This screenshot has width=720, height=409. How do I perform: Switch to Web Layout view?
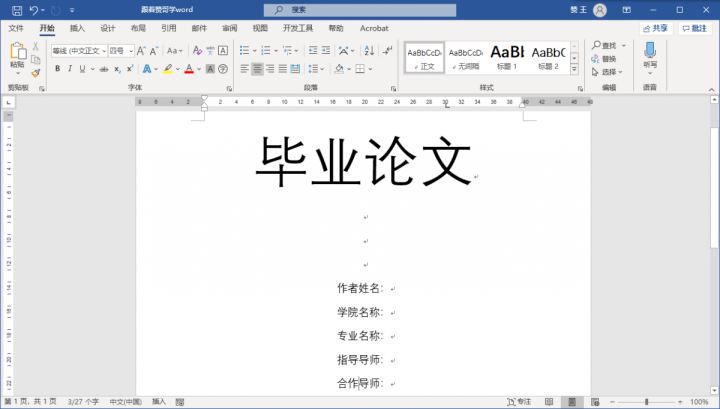[x=595, y=402]
